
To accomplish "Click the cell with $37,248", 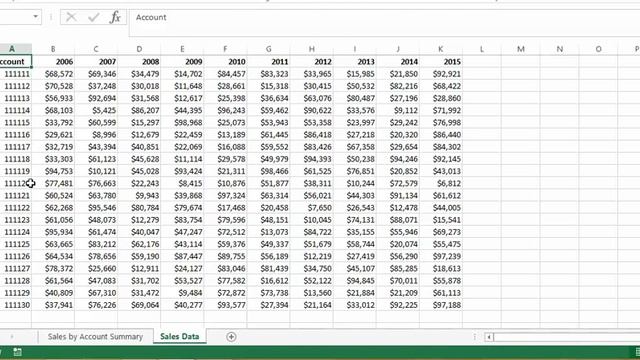I will (x=96, y=86).
